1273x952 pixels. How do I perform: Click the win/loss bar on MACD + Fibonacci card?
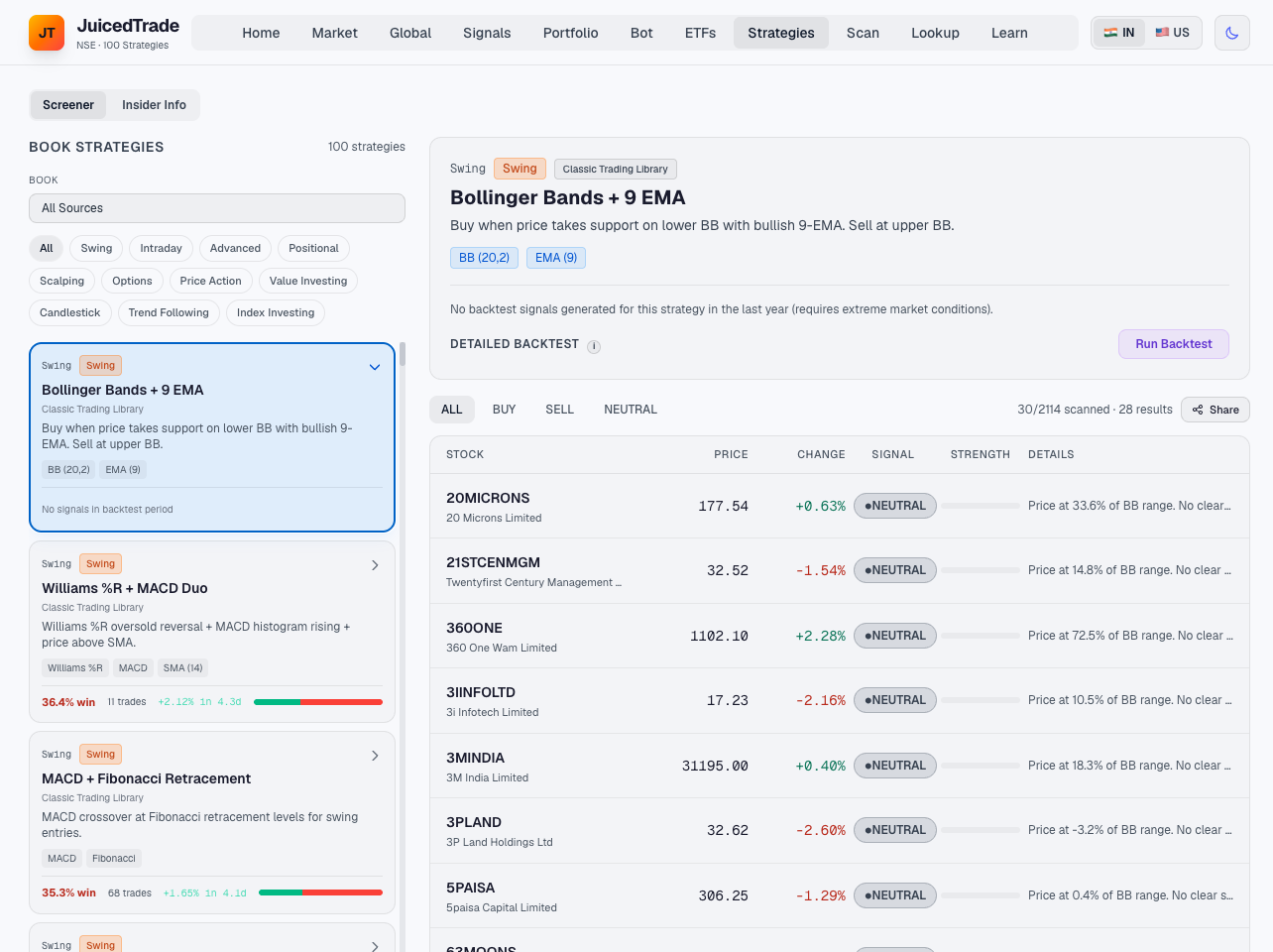coord(320,892)
